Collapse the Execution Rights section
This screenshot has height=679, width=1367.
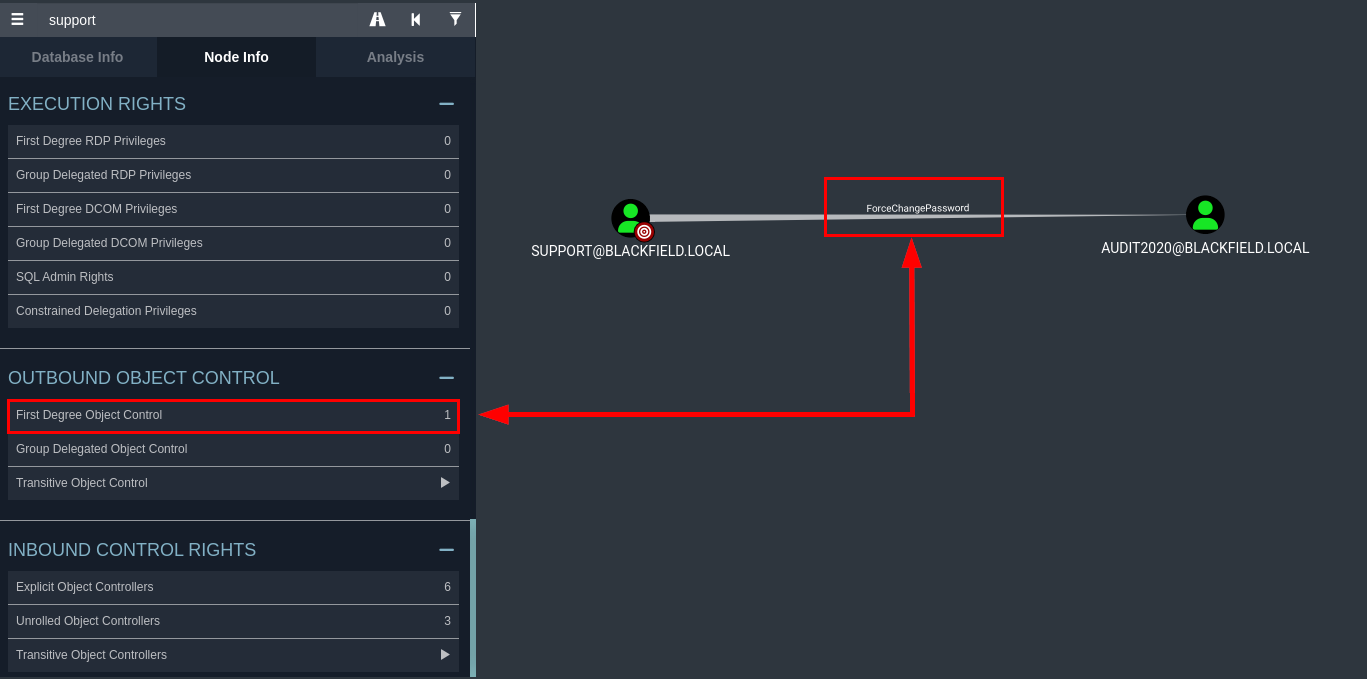446,104
